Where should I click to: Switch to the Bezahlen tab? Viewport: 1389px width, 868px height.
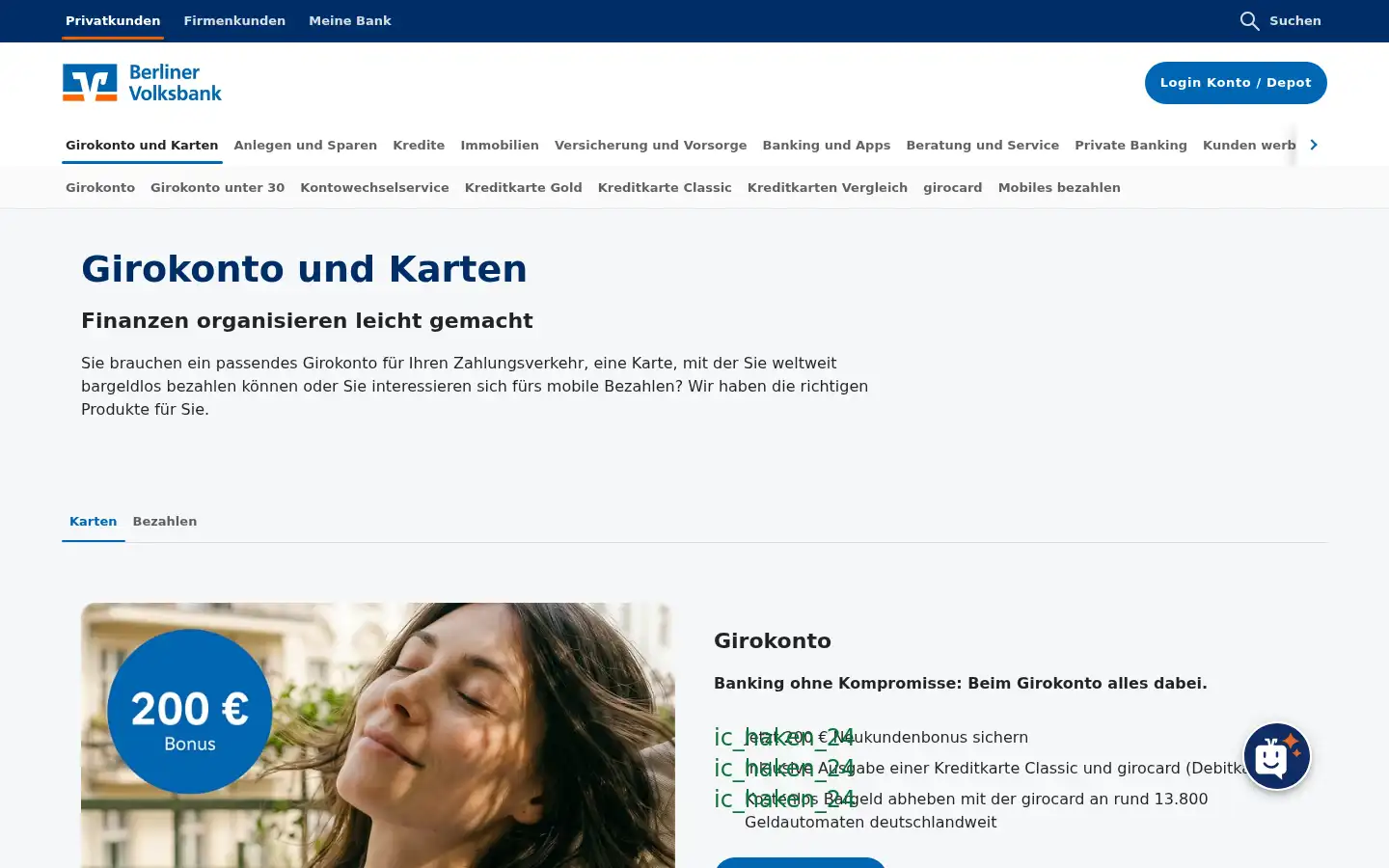coord(164,521)
